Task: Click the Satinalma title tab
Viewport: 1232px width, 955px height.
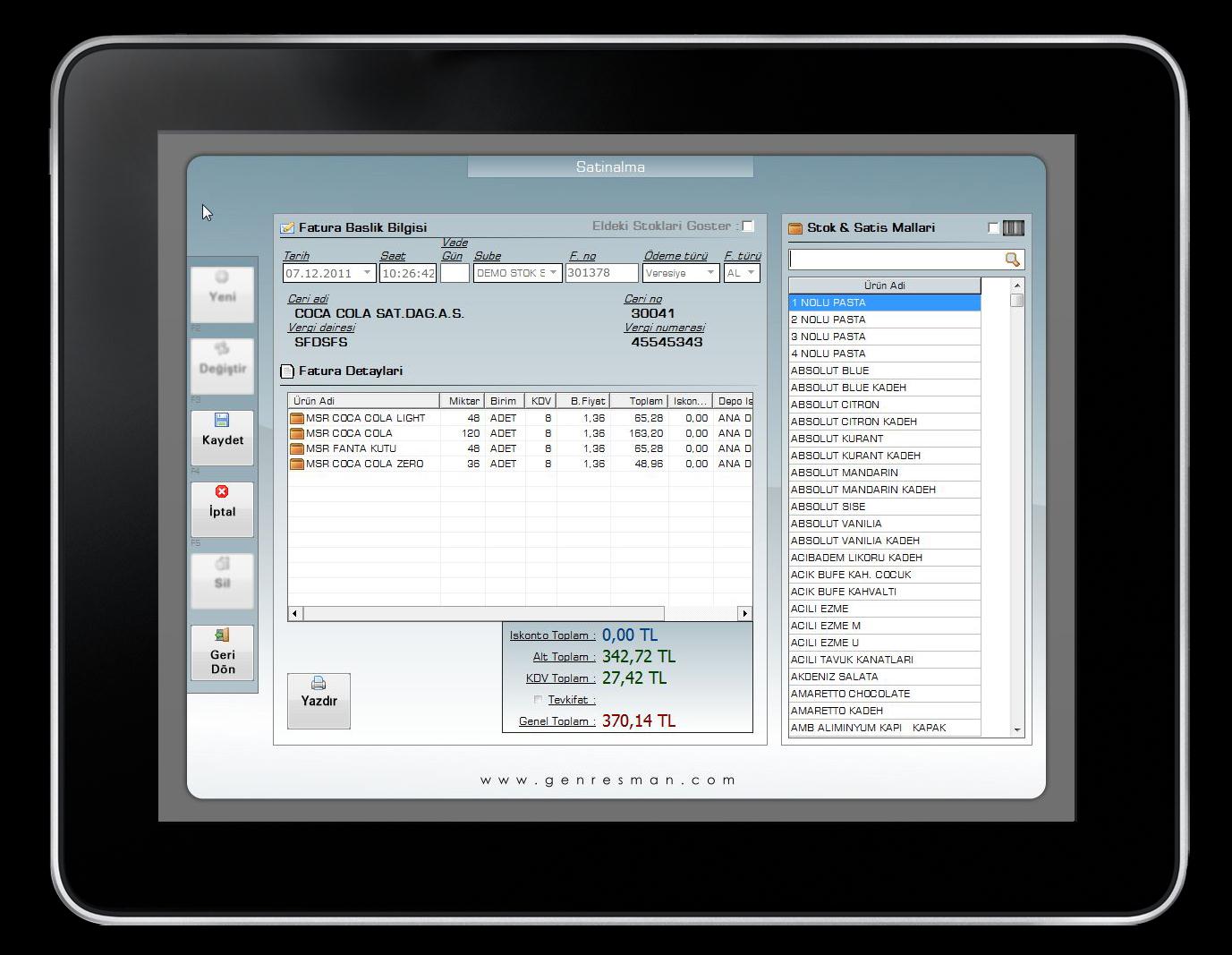Action: click(610, 166)
